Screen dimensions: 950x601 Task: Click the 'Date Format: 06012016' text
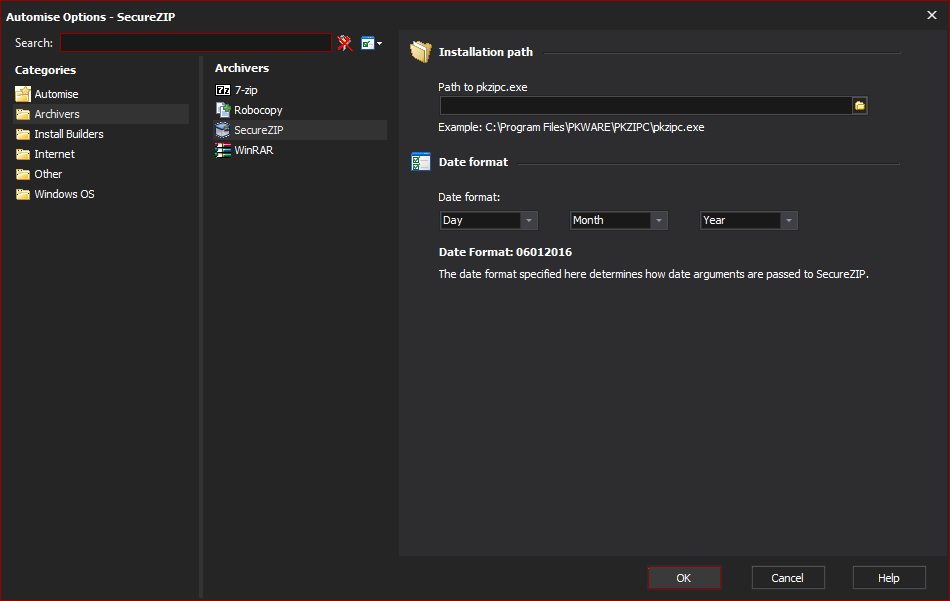pyautogui.click(x=505, y=252)
